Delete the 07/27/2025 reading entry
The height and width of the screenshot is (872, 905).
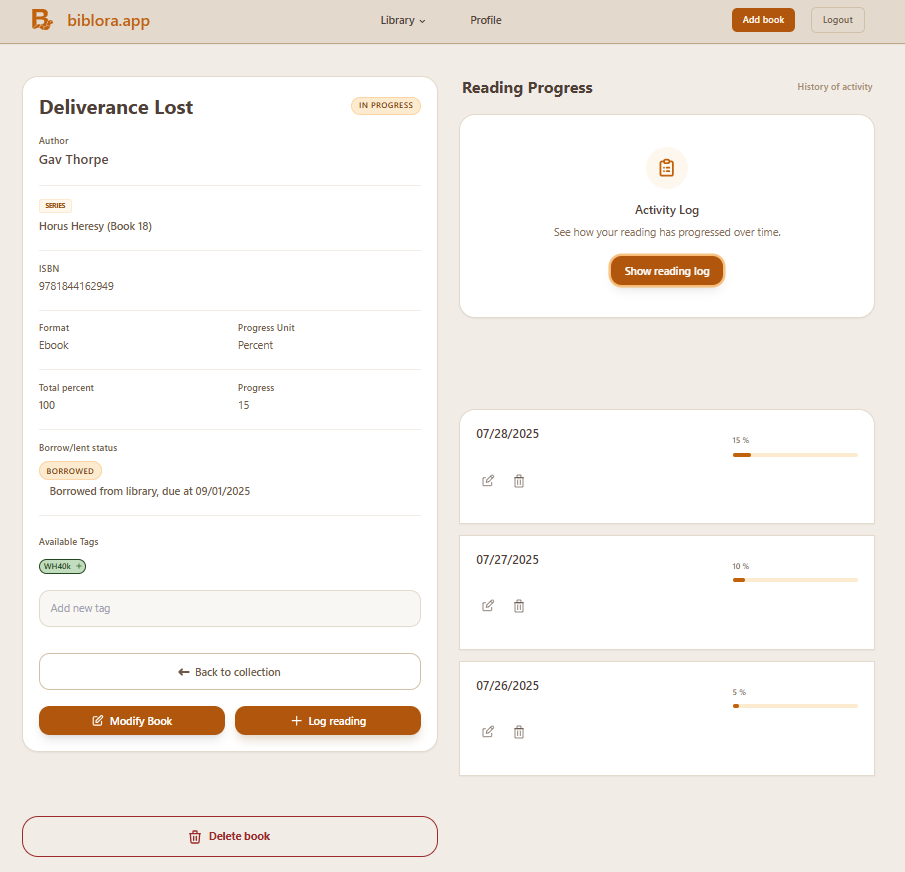[x=519, y=606]
